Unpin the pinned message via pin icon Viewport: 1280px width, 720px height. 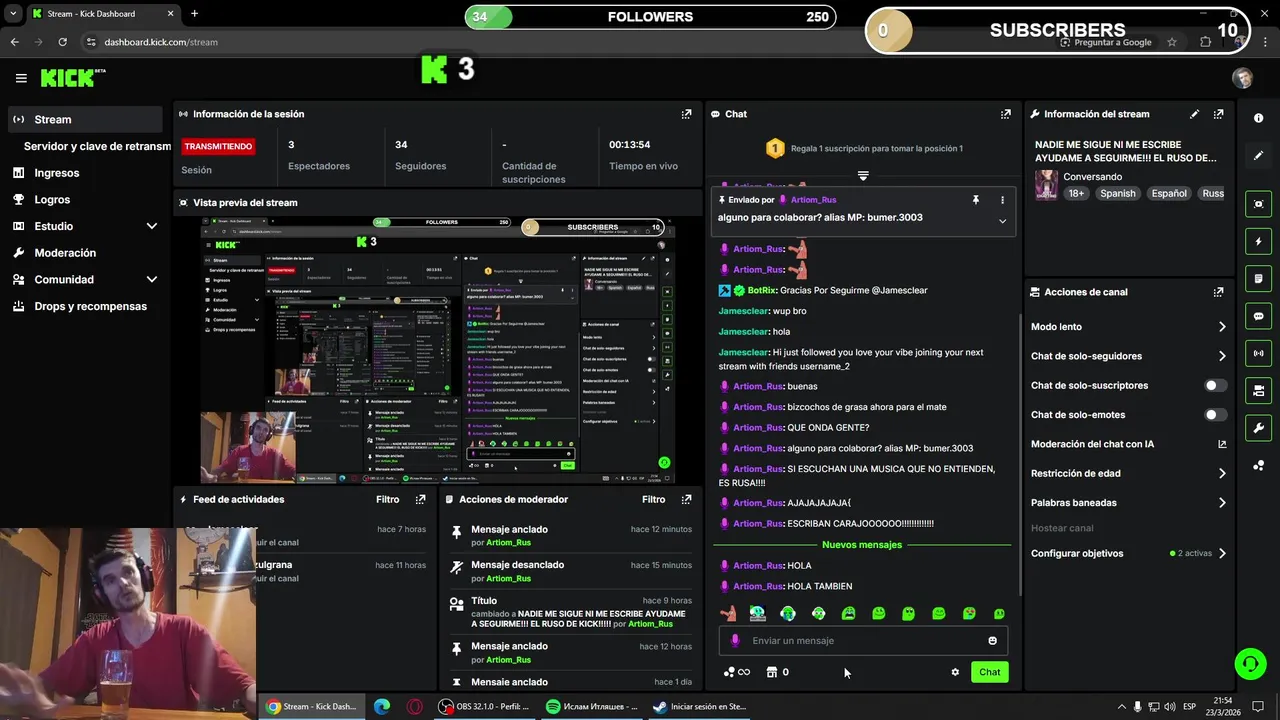point(976,200)
